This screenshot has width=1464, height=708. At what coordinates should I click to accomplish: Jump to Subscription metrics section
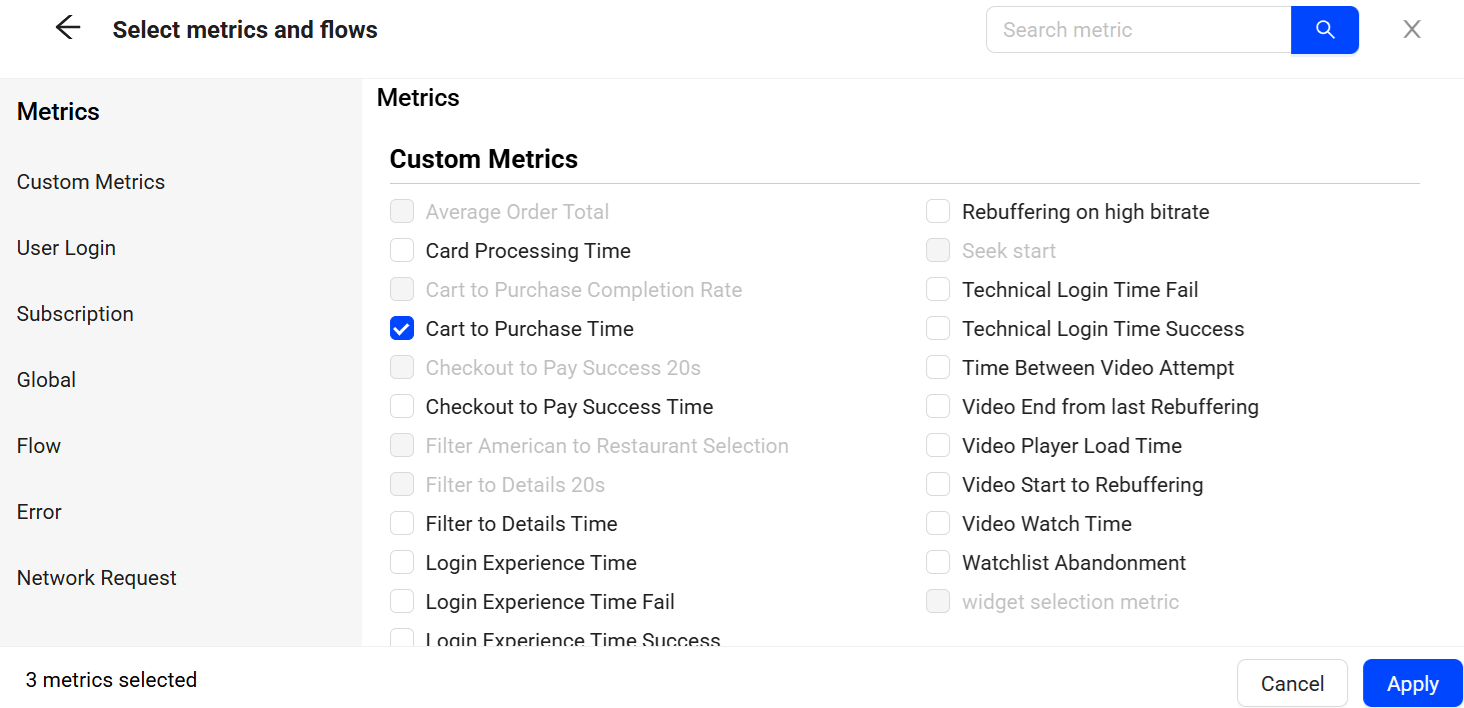pyautogui.click(x=75, y=314)
